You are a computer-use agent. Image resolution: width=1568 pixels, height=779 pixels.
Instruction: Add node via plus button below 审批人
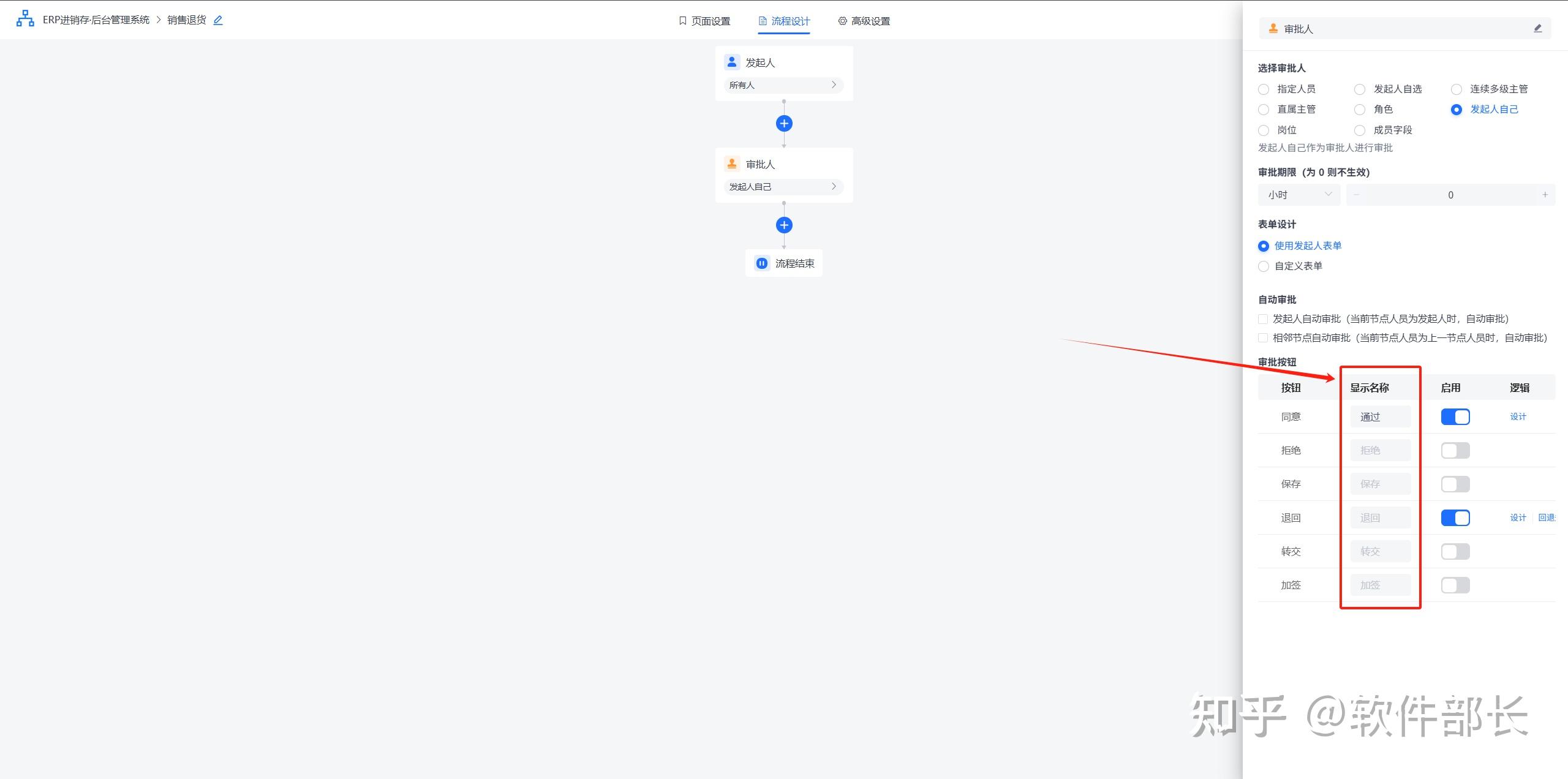[x=784, y=225]
